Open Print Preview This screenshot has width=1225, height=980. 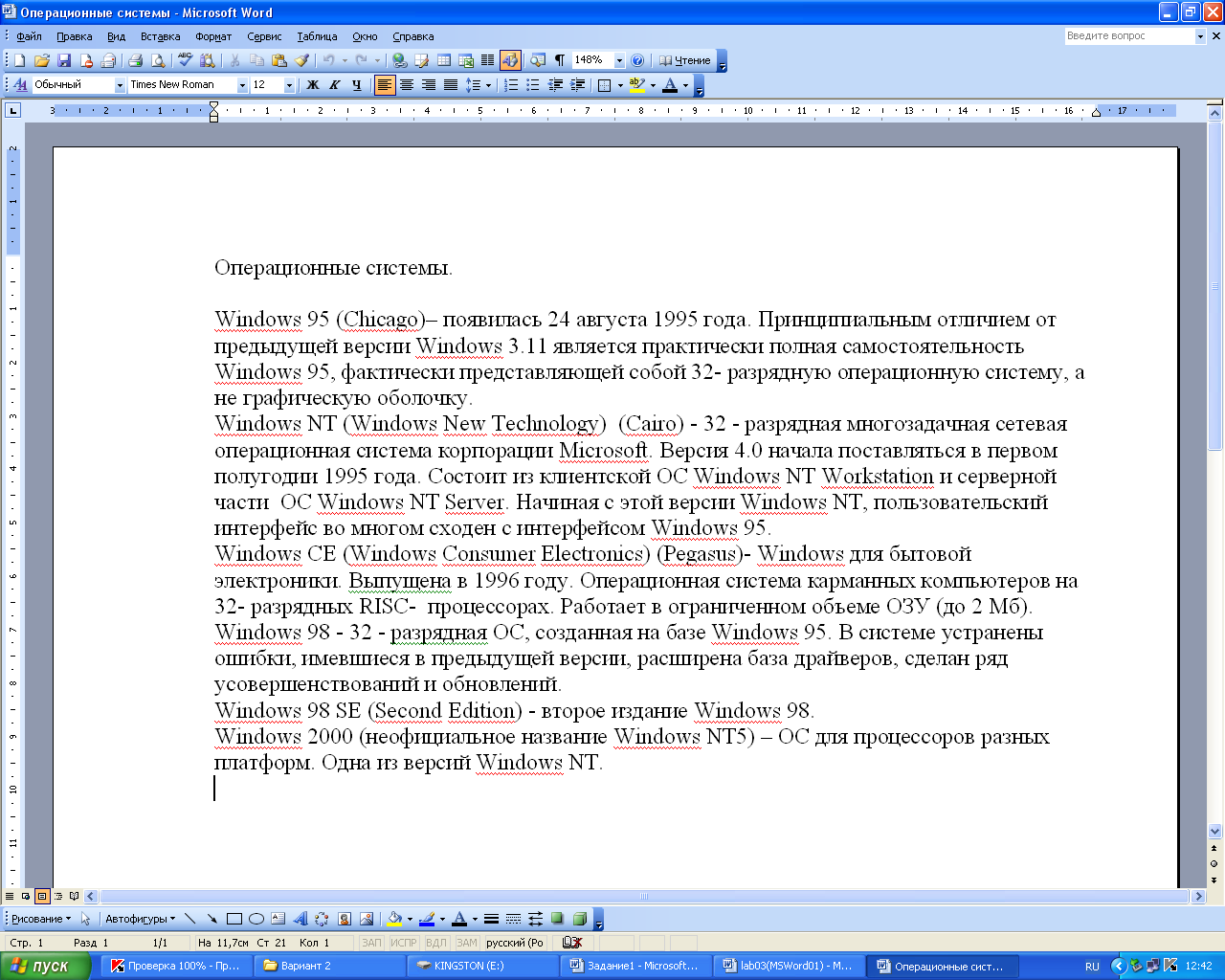coord(157,60)
